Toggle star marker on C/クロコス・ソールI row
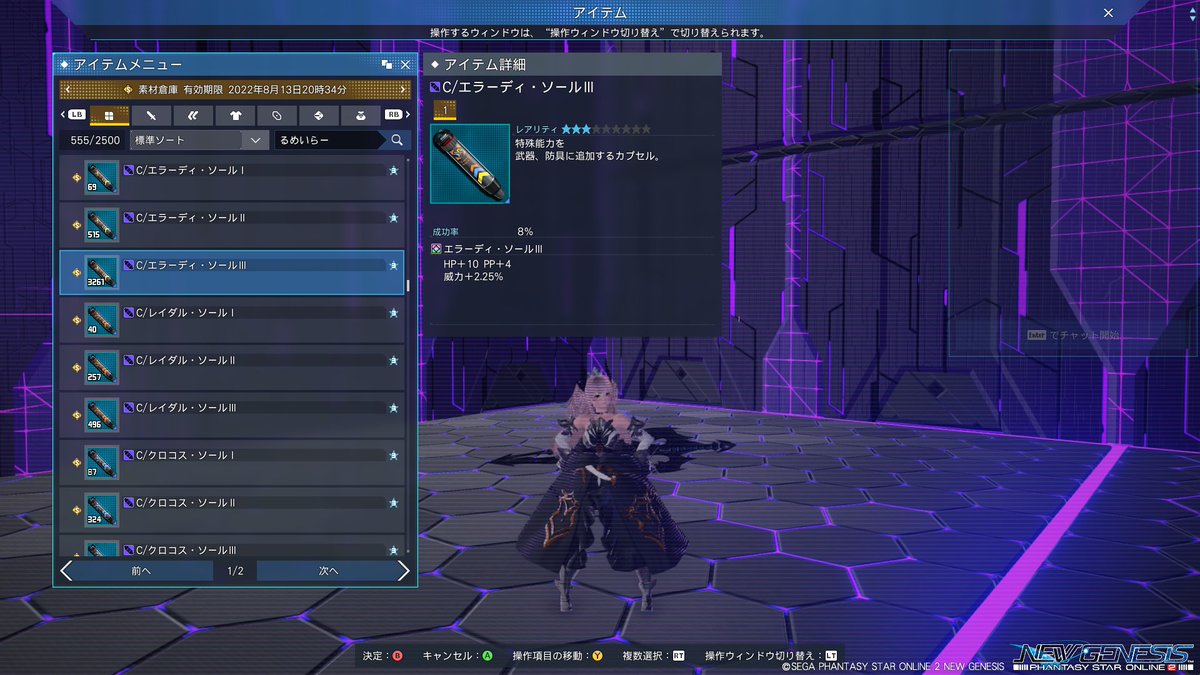The image size is (1200, 675). 394,456
